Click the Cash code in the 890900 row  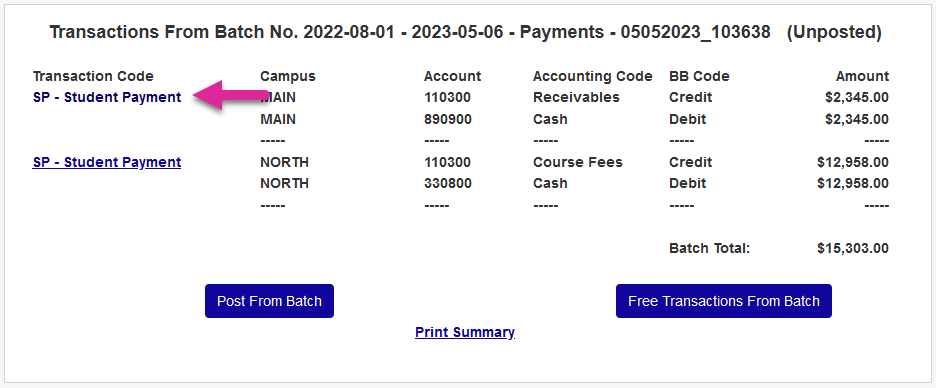tap(550, 119)
